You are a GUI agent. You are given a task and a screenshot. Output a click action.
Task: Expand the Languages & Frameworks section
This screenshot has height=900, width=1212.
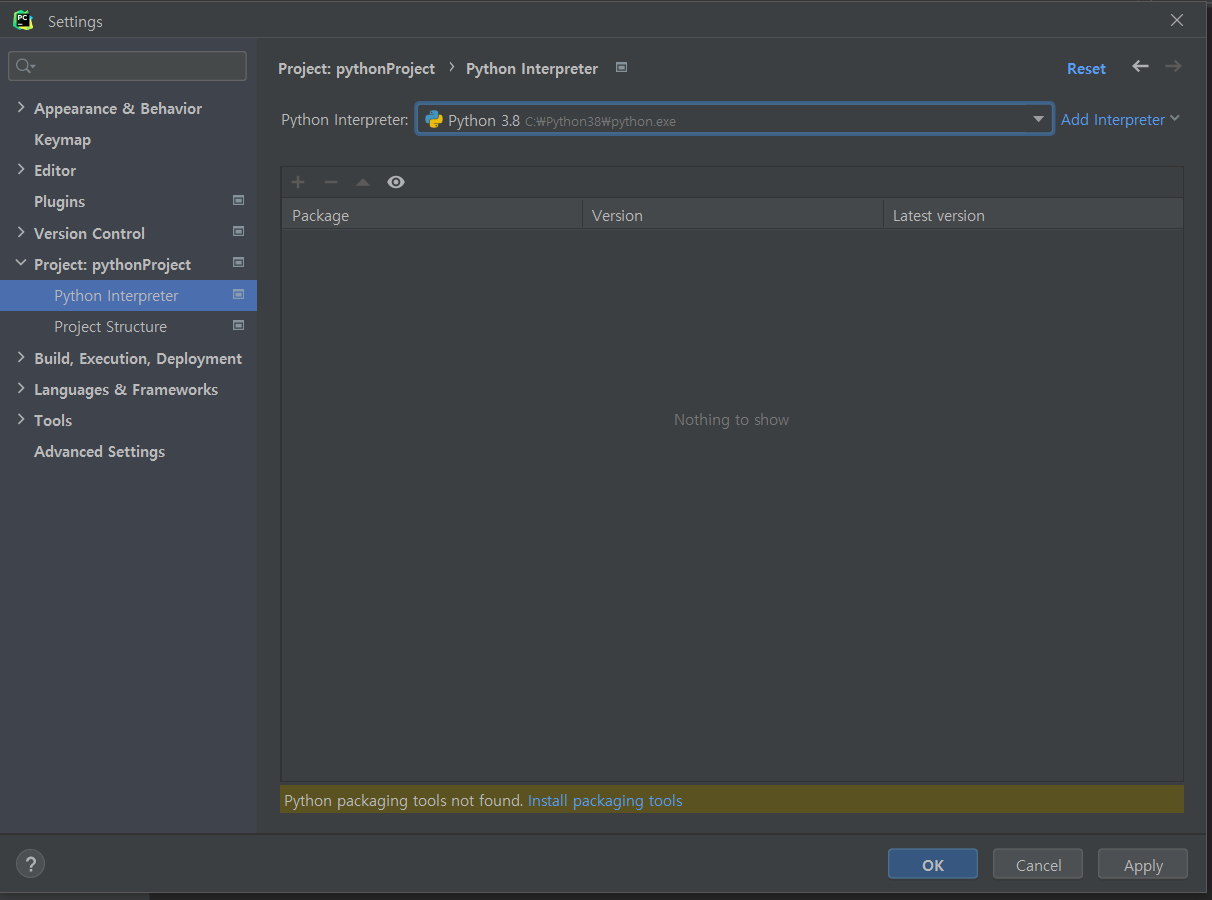[21, 388]
